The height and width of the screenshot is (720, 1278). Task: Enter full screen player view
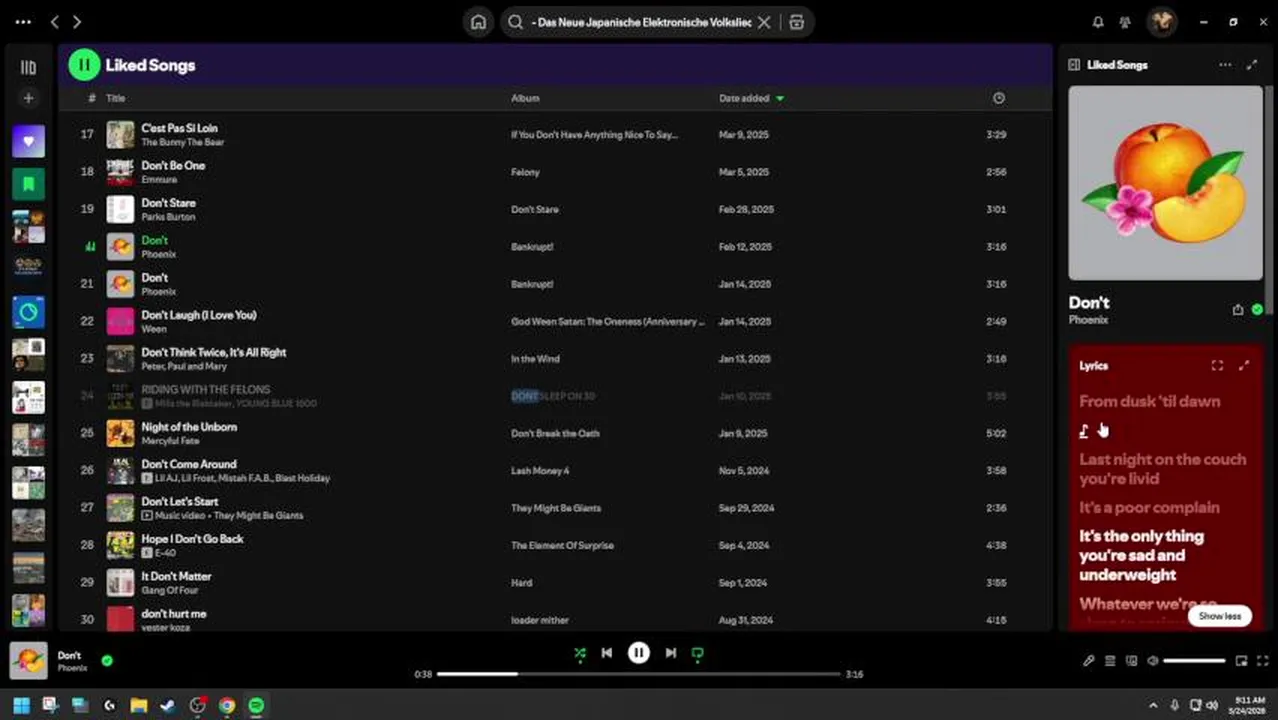[x=1264, y=660]
